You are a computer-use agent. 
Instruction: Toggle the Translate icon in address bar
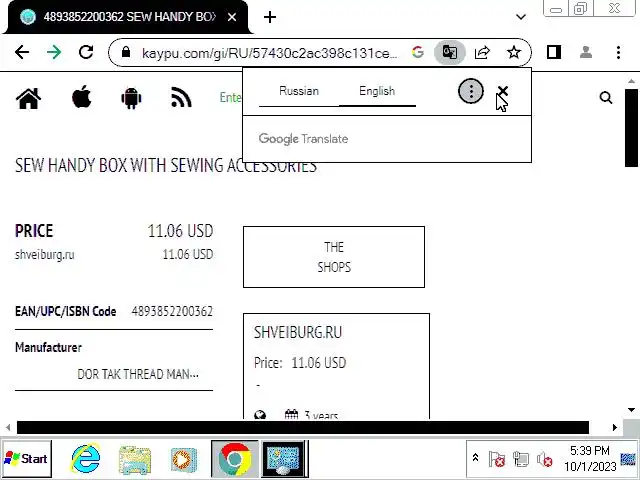click(449, 52)
